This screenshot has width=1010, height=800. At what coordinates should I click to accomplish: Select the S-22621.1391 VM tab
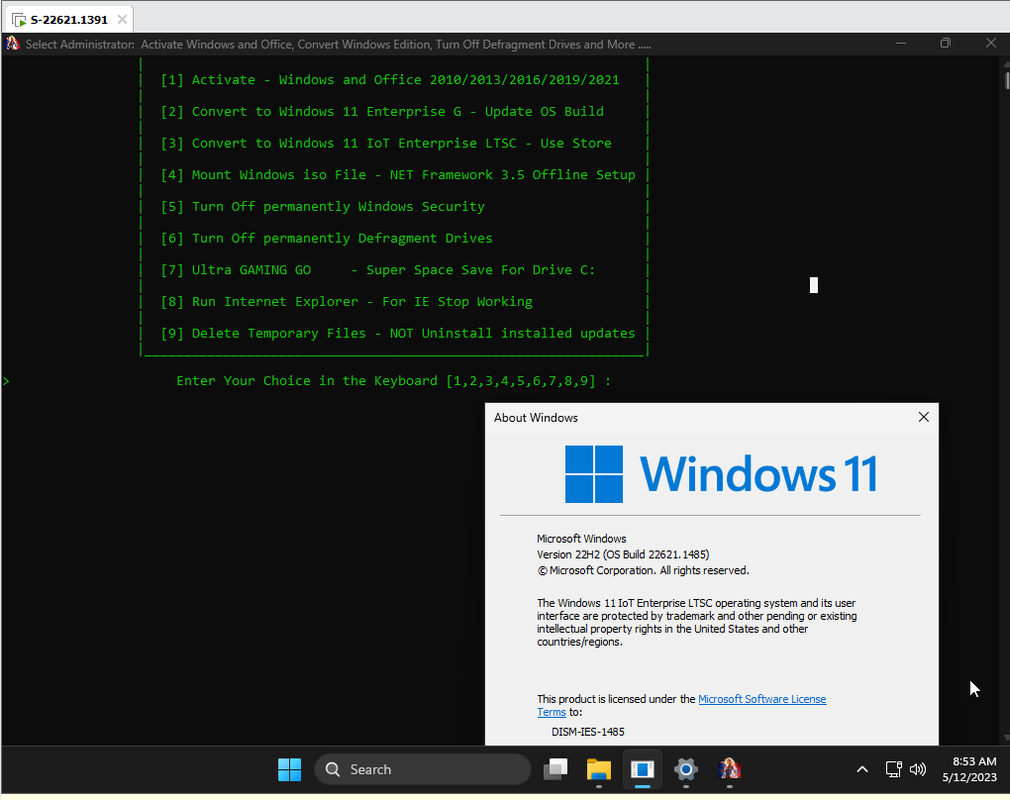pyautogui.click(x=68, y=19)
